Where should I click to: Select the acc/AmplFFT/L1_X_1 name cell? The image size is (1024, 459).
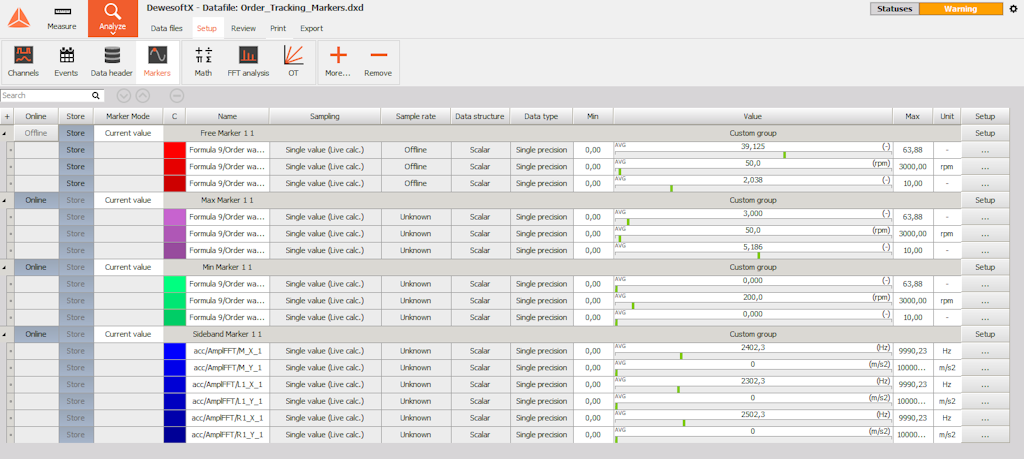pos(227,384)
